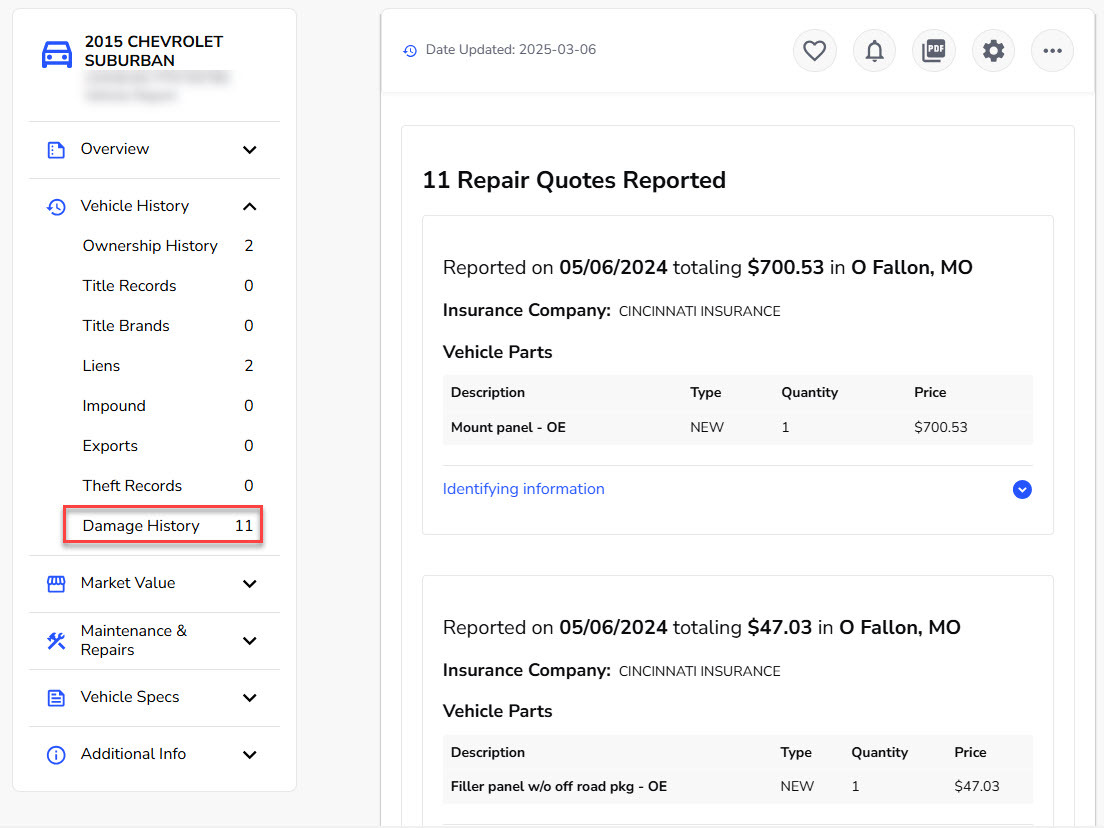Viewport: 1104px width, 828px height.
Task: Expand the Overview section chevron
Action: coord(249,150)
